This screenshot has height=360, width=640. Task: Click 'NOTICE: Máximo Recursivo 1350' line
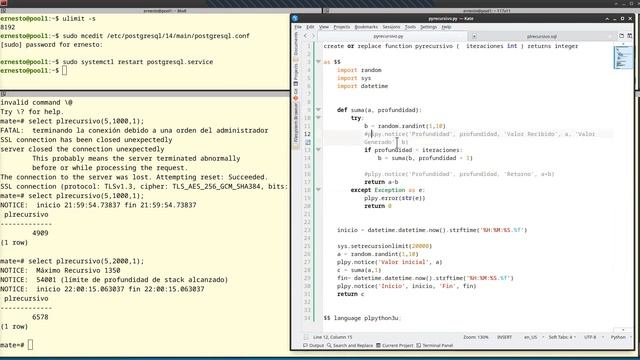(x=60, y=270)
